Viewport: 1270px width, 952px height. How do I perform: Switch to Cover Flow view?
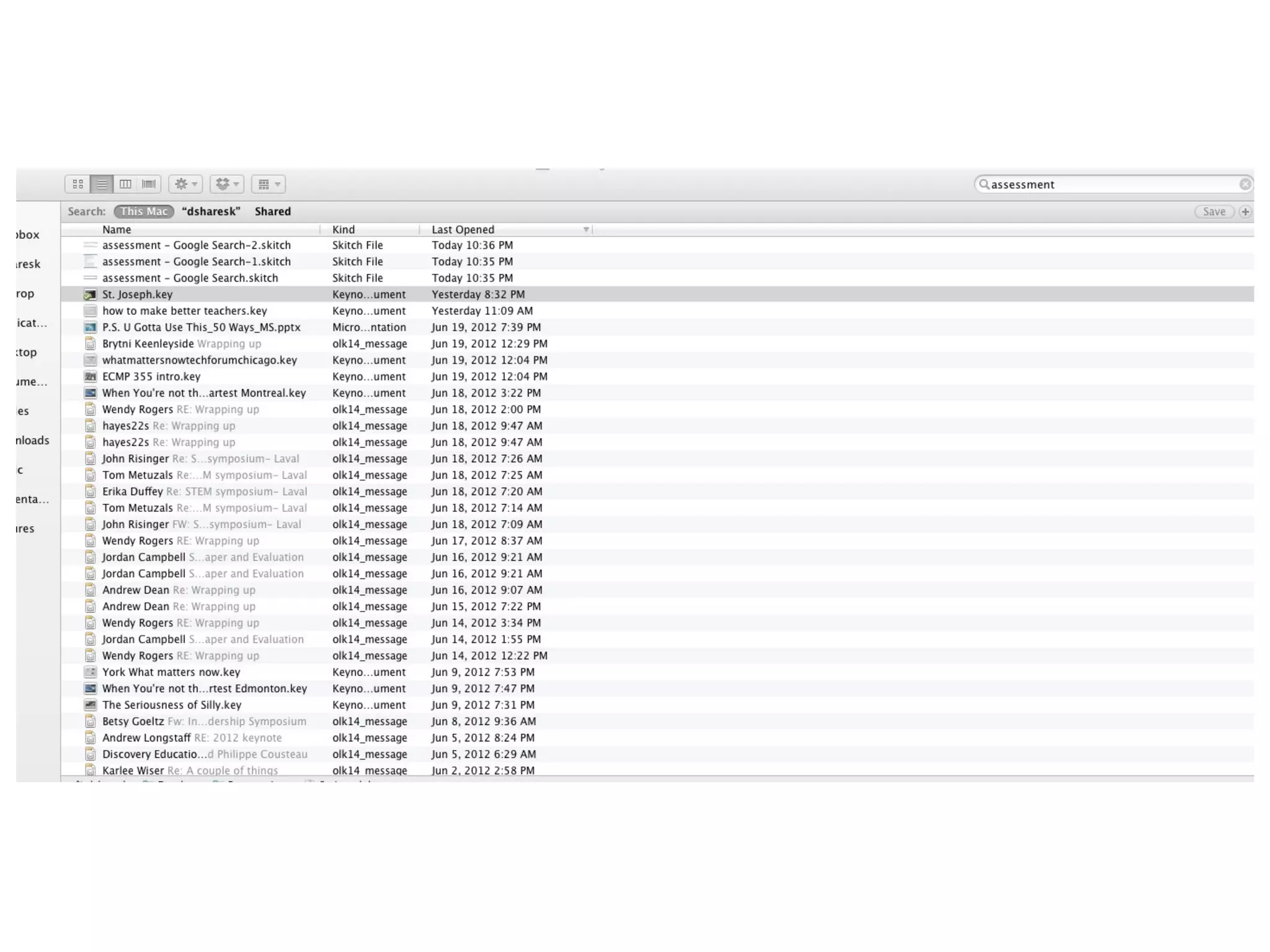[x=149, y=184]
